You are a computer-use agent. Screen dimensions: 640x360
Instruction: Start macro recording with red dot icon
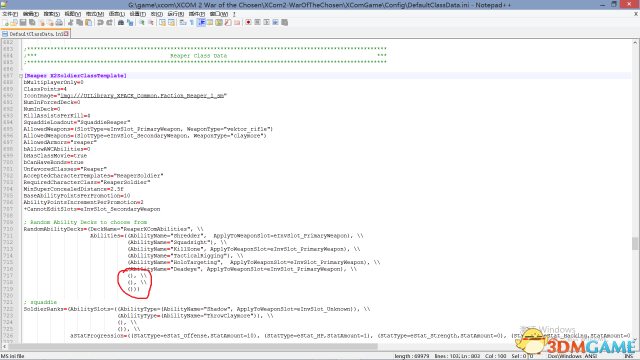[248, 23]
